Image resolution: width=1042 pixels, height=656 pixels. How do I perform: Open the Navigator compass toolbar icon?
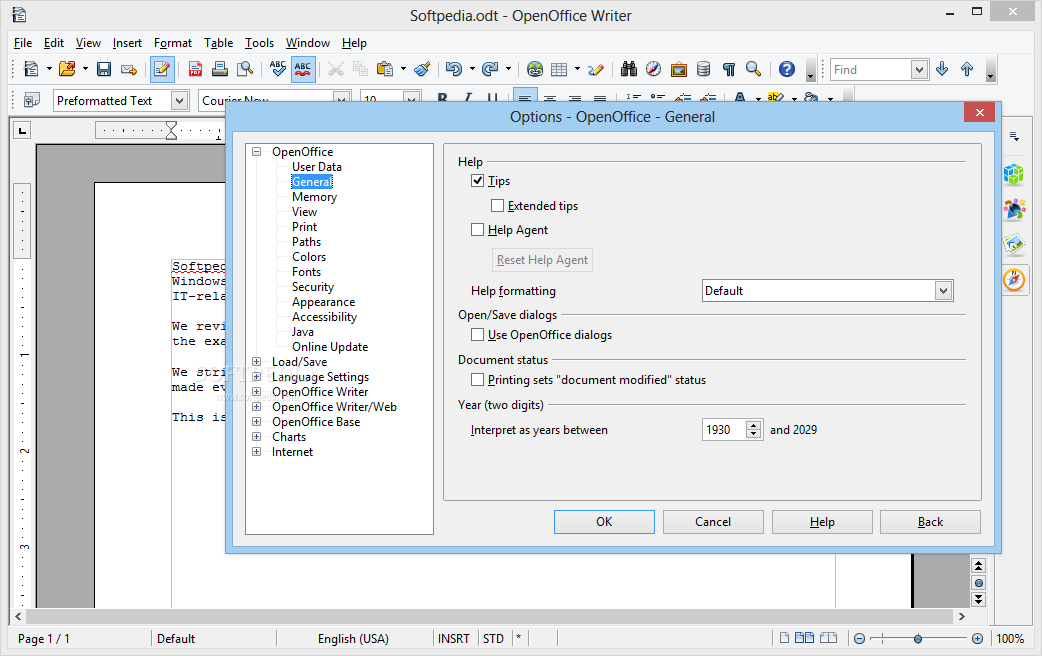(x=654, y=69)
